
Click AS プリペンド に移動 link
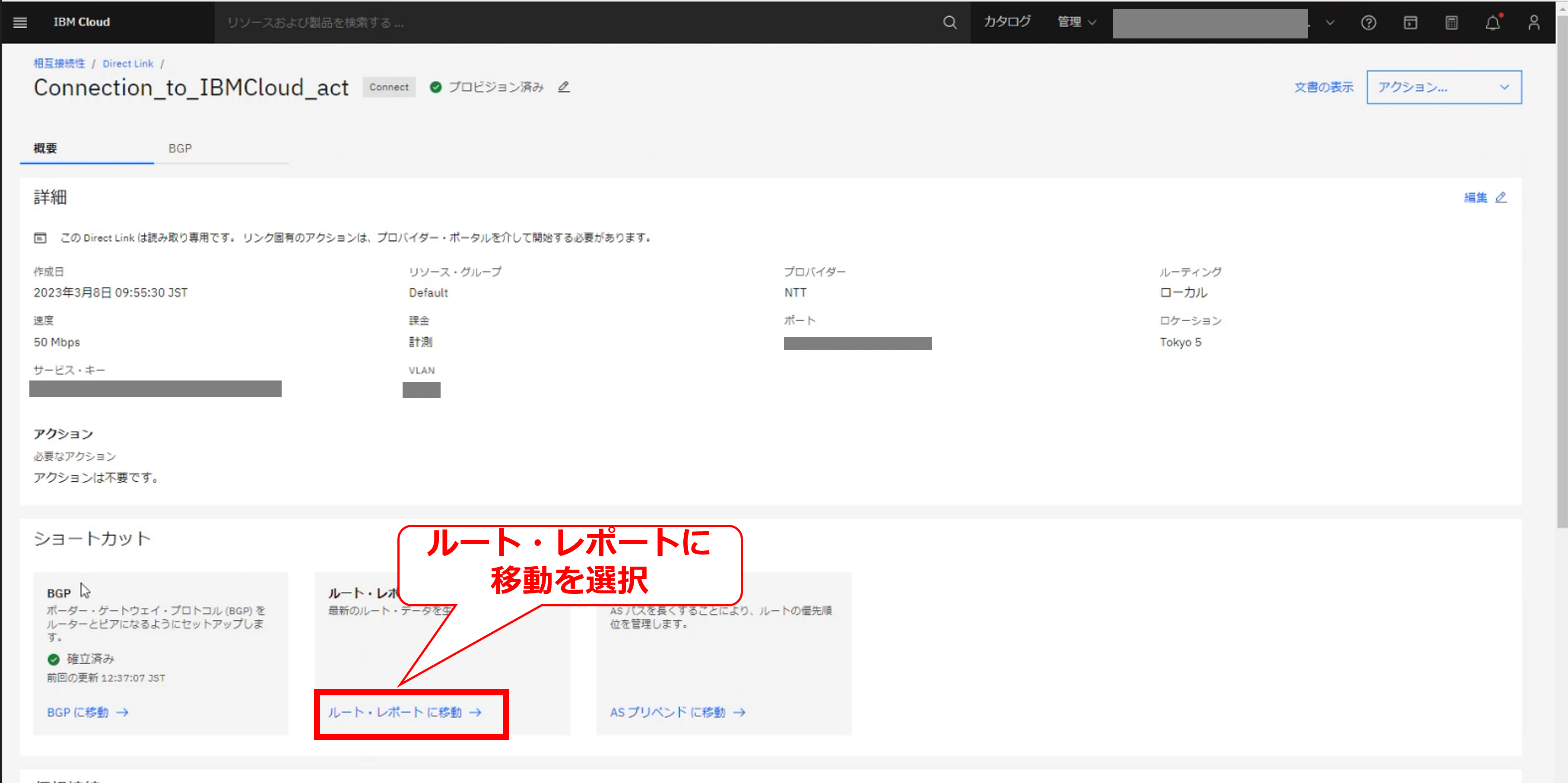point(677,712)
